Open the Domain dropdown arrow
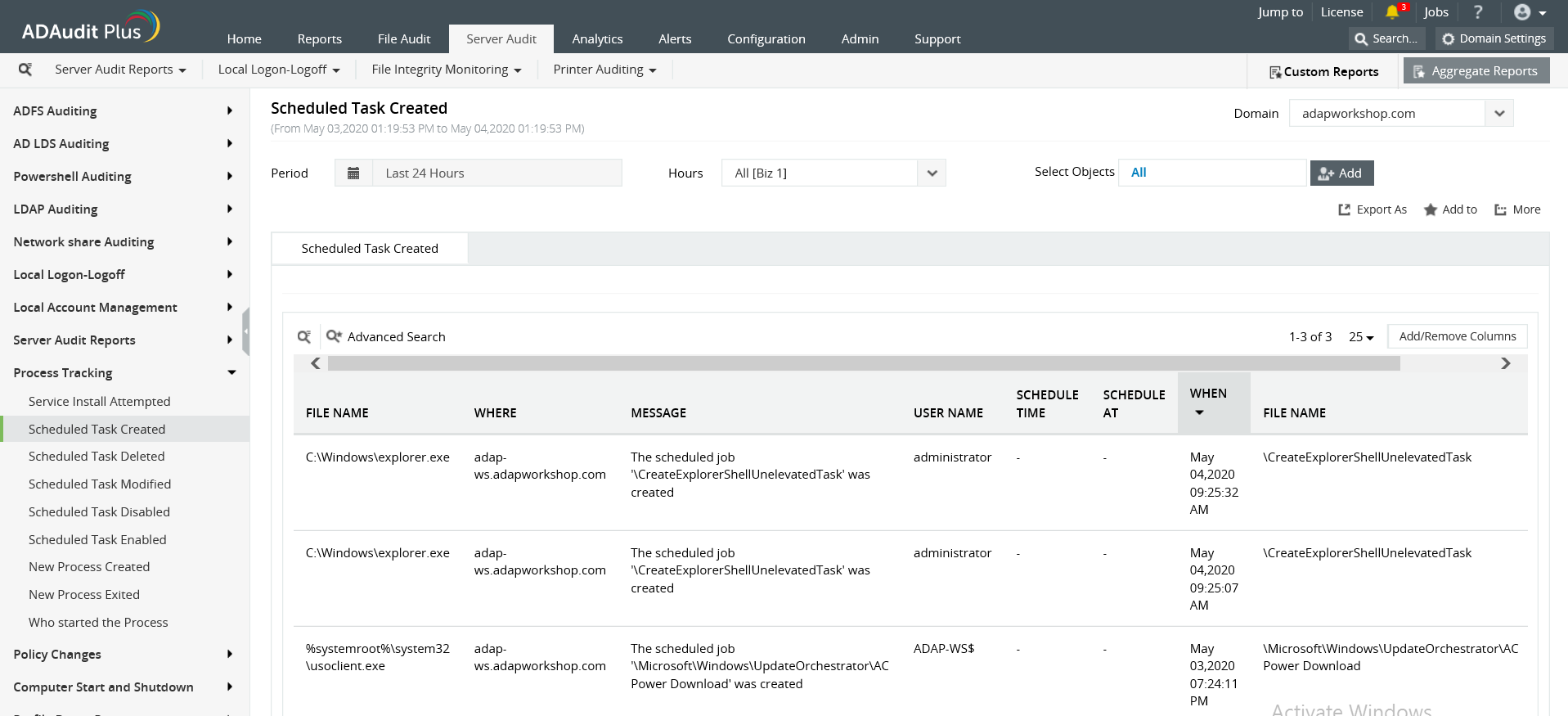1568x716 pixels. tap(1499, 114)
